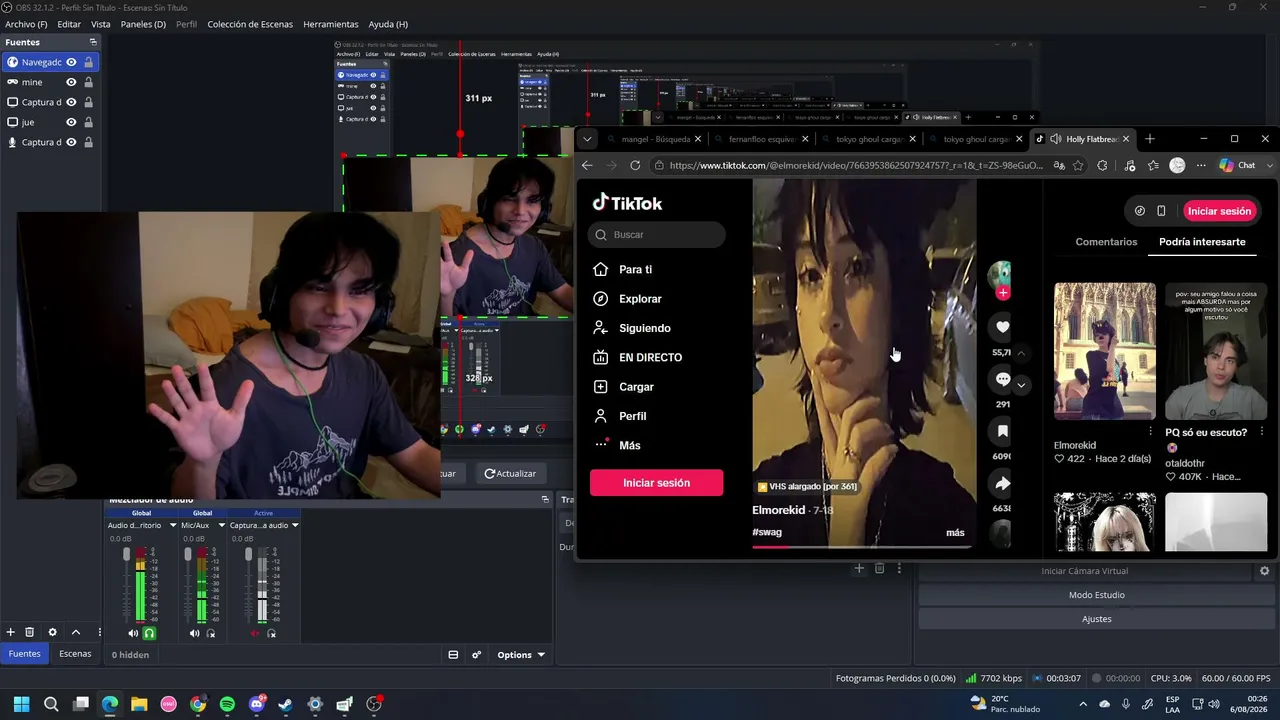Open Steam from the taskbar
The width and height of the screenshot is (1280, 720).
285,704
